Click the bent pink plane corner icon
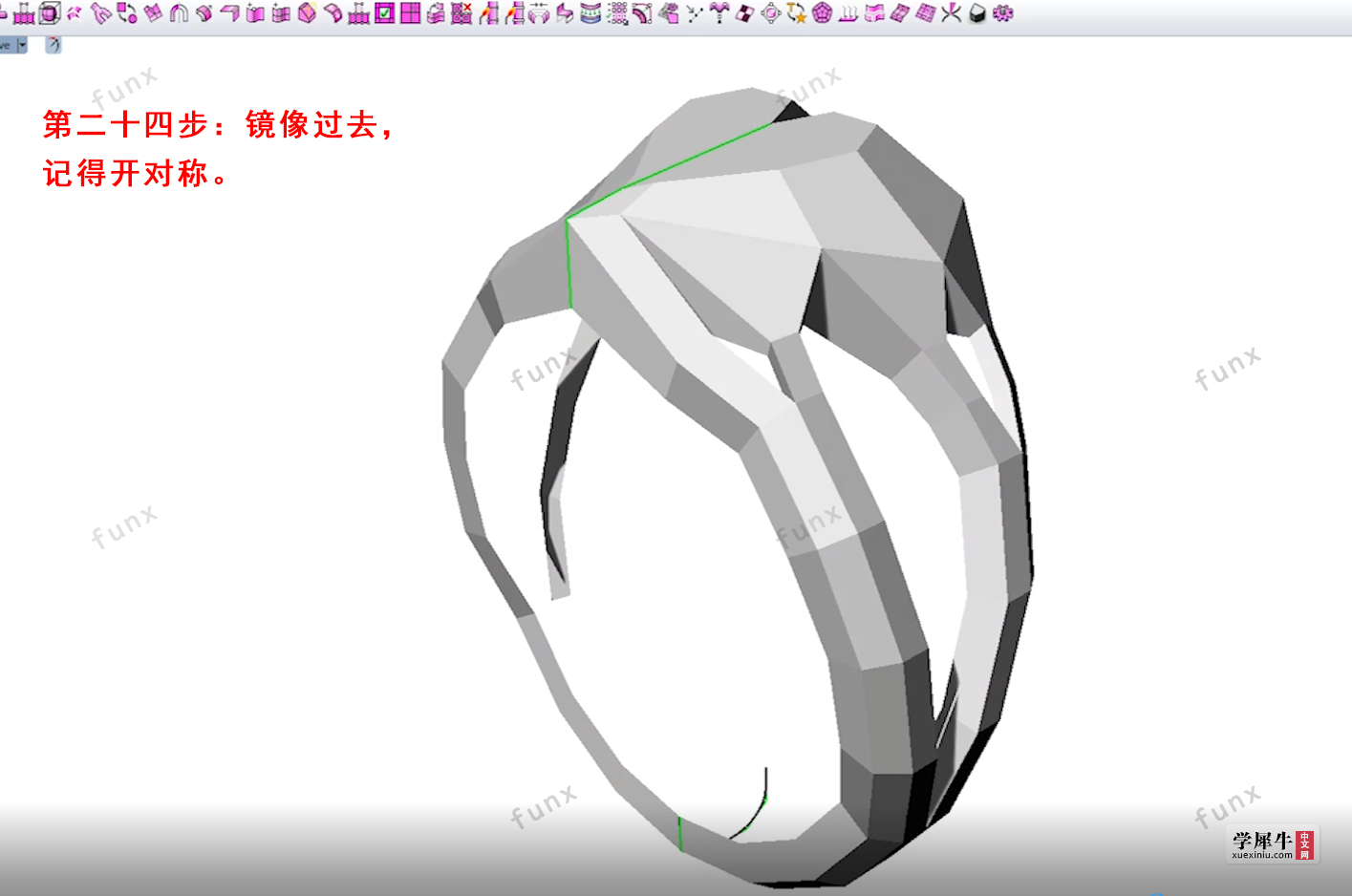This screenshot has height=896, width=1352. coord(229,13)
